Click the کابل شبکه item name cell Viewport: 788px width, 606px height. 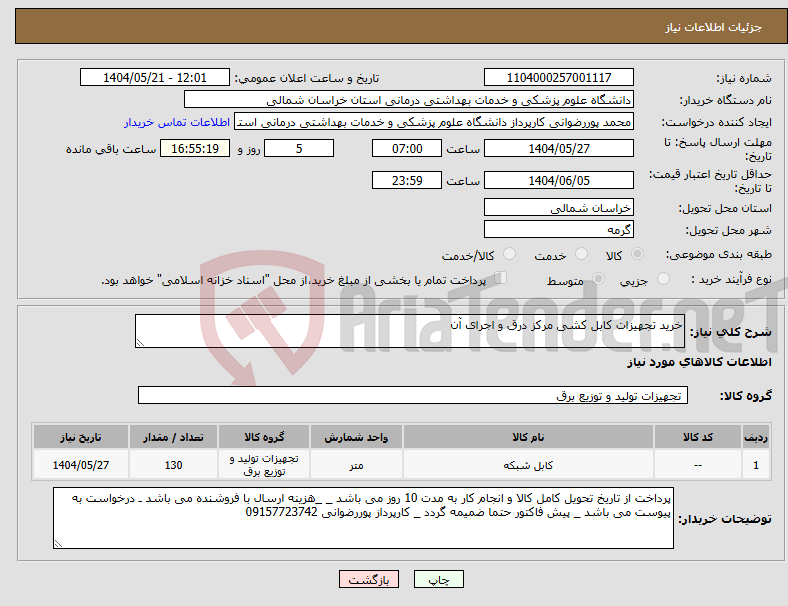(x=528, y=465)
